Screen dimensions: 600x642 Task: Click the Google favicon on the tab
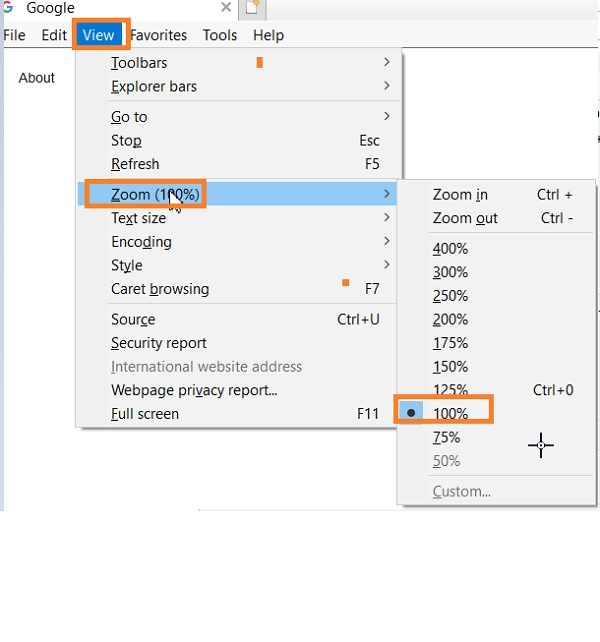pos(7,9)
